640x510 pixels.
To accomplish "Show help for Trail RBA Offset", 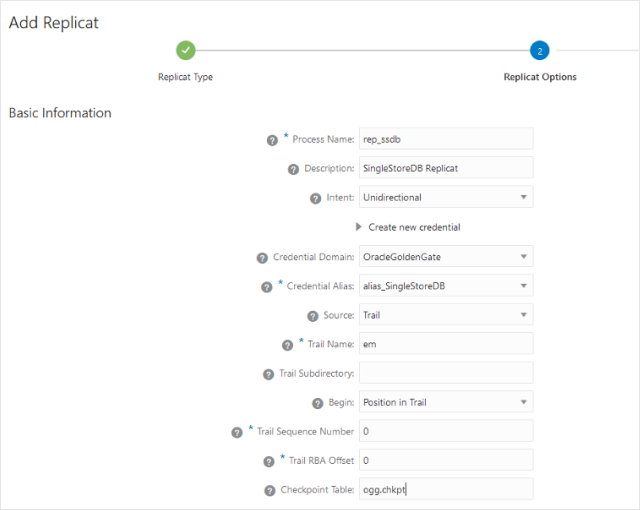I will 269,461.
